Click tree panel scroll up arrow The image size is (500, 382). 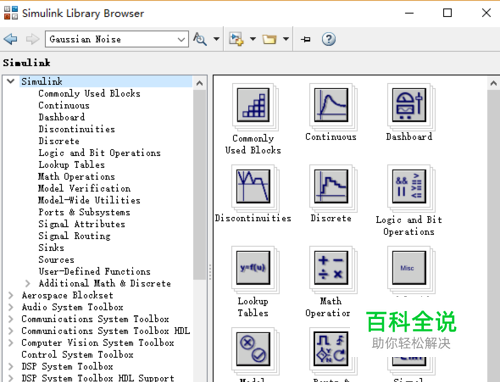point(200,83)
